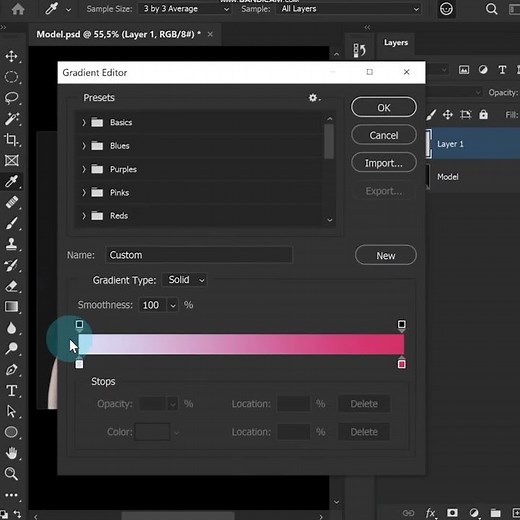The height and width of the screenshot is (520, 520).
Task: Click OK in Gradient Editor
Action: (x=384, y=107)
